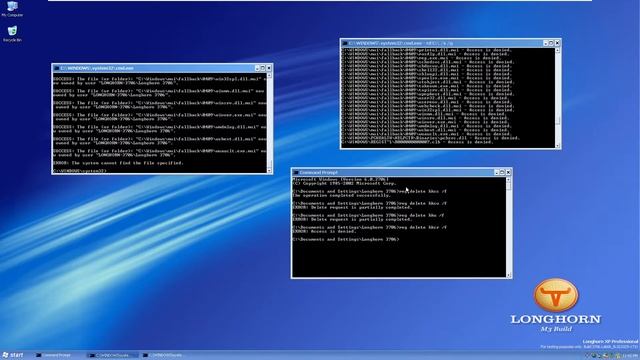Click 'The system cannot find the file specified' line
Screen dimensions: 640x360
[x=118, y=163]
